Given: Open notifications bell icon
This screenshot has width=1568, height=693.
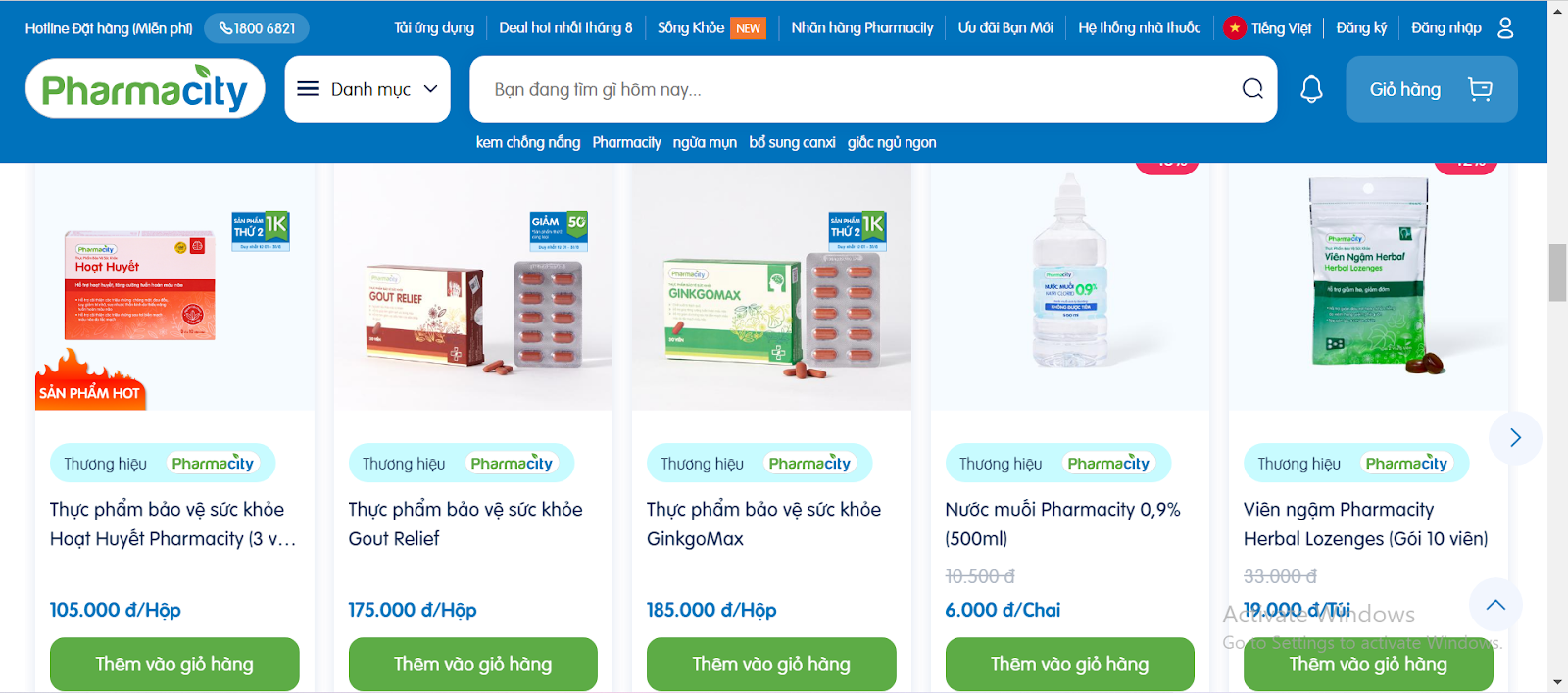Looking at the screenshot, I should pos(1311,89).
